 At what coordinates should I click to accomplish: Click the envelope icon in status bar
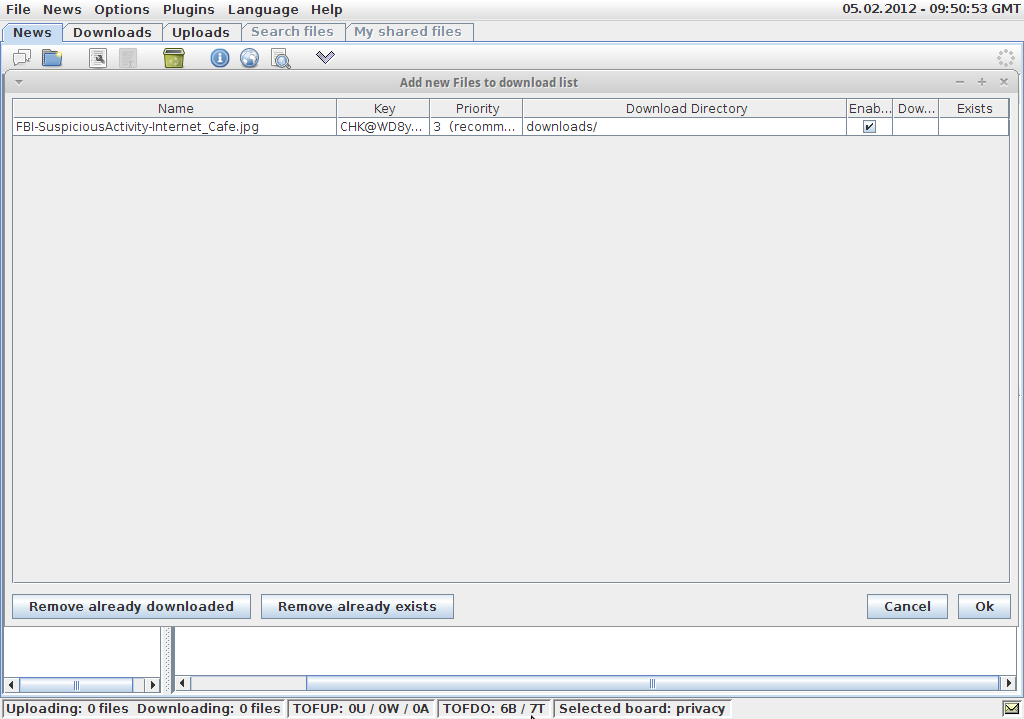(1012, 709)
